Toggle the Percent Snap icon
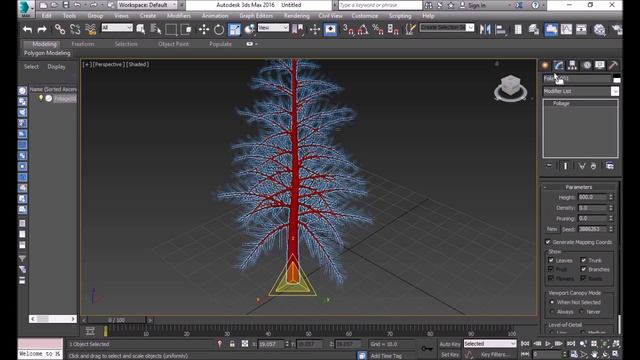 click(378, 29)
